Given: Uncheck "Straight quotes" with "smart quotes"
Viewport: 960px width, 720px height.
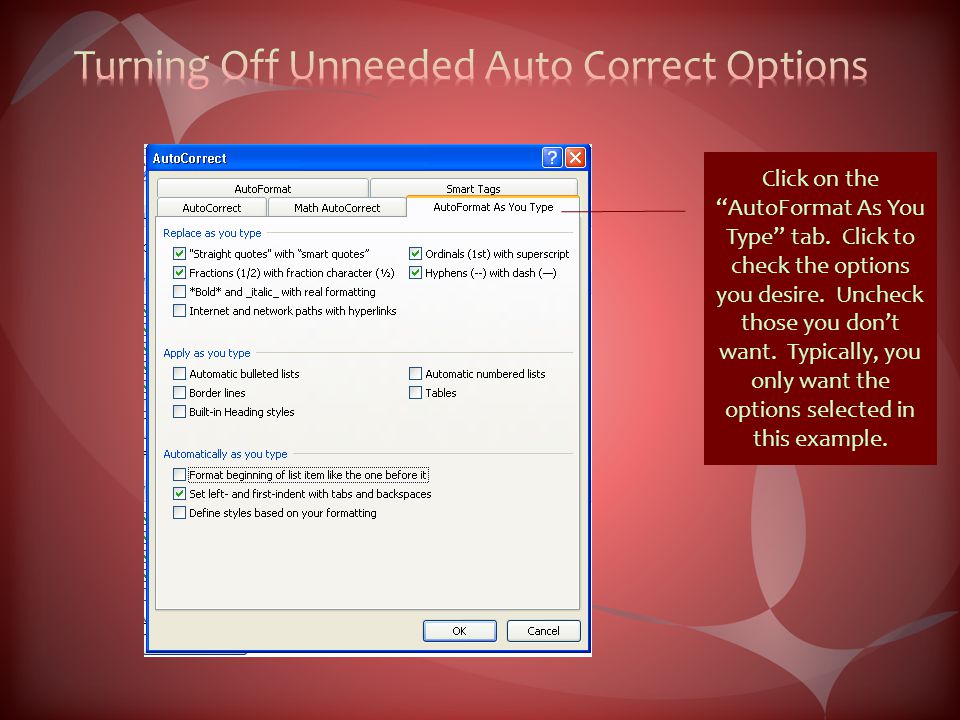Looking at the screenshot, I should [x=179, y=253].
